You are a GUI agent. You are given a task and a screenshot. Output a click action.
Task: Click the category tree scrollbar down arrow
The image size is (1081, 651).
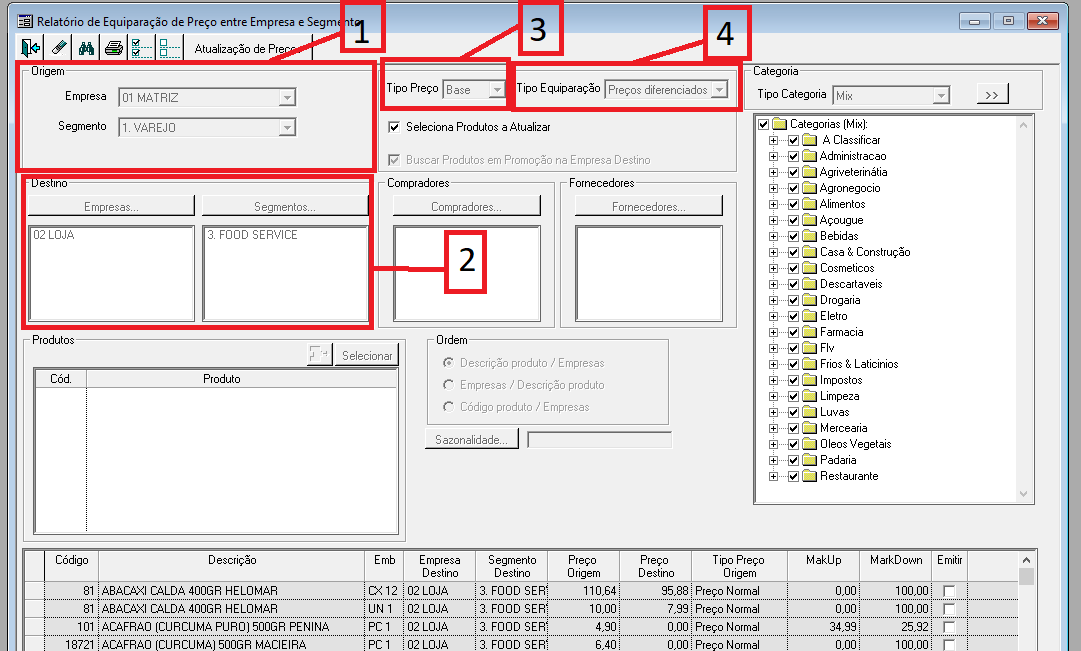pyautogui.click(x=1023, y=493)
